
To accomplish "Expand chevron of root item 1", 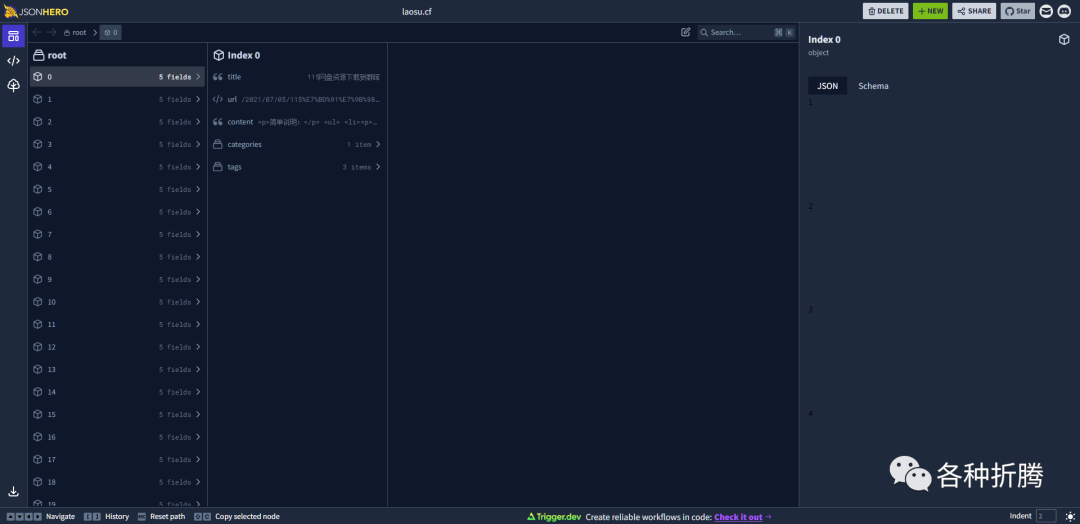I will (x=198, y=99).
